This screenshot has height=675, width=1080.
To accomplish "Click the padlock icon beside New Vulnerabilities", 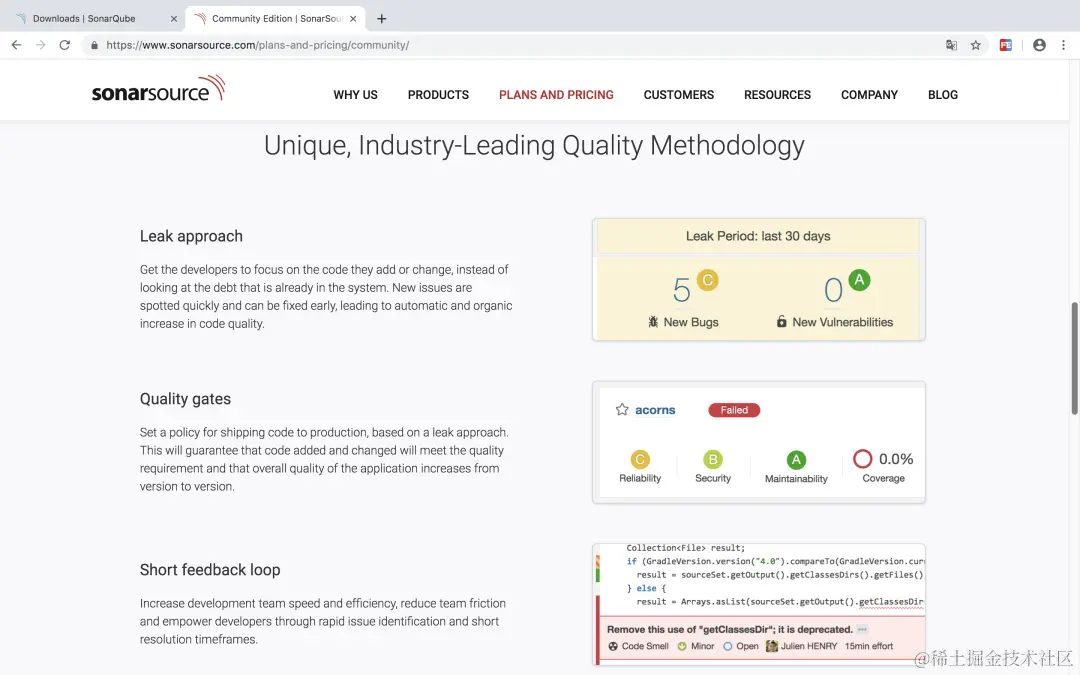I will point(781,321).
